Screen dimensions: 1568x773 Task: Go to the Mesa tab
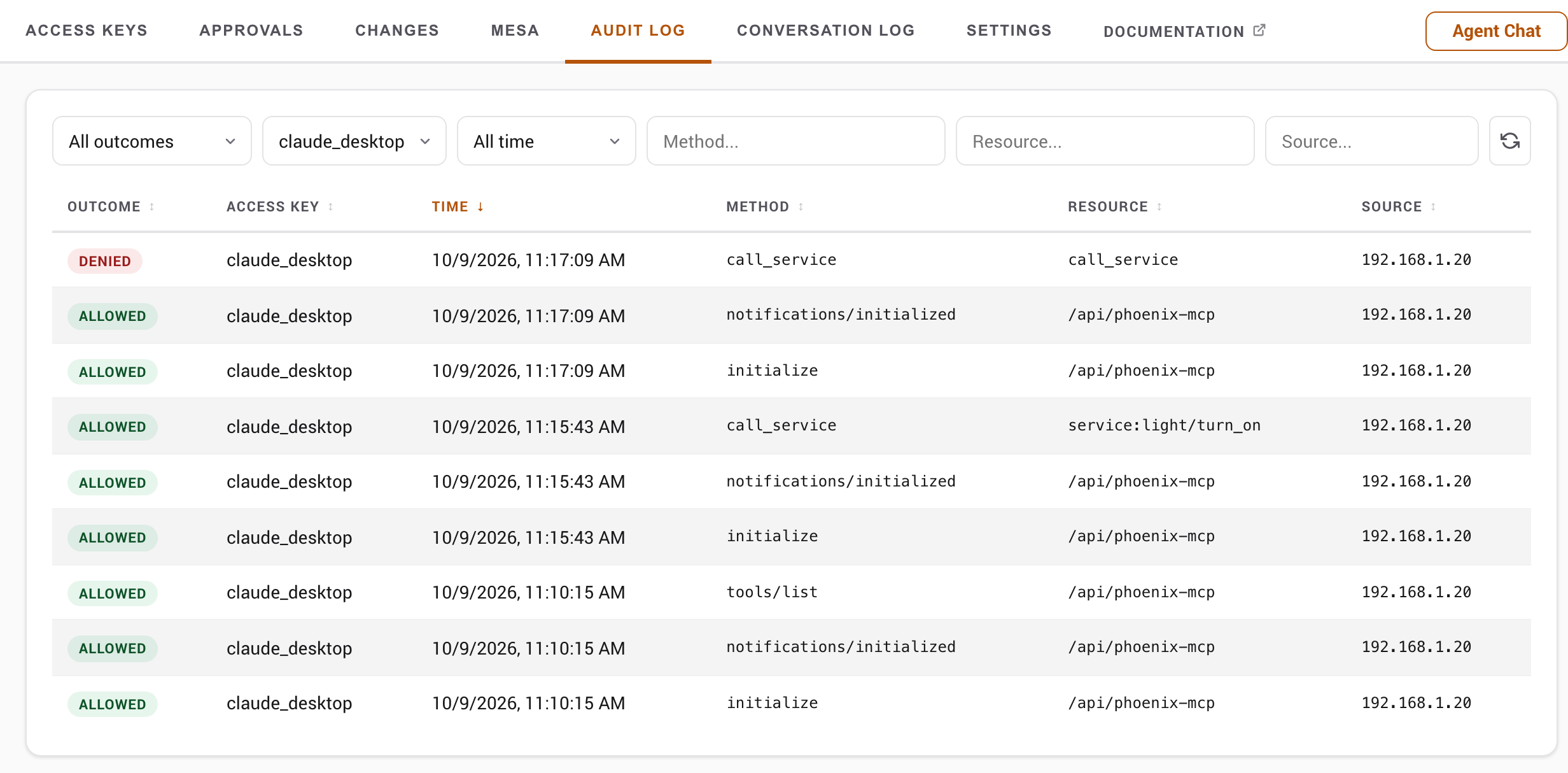point(515,31)
